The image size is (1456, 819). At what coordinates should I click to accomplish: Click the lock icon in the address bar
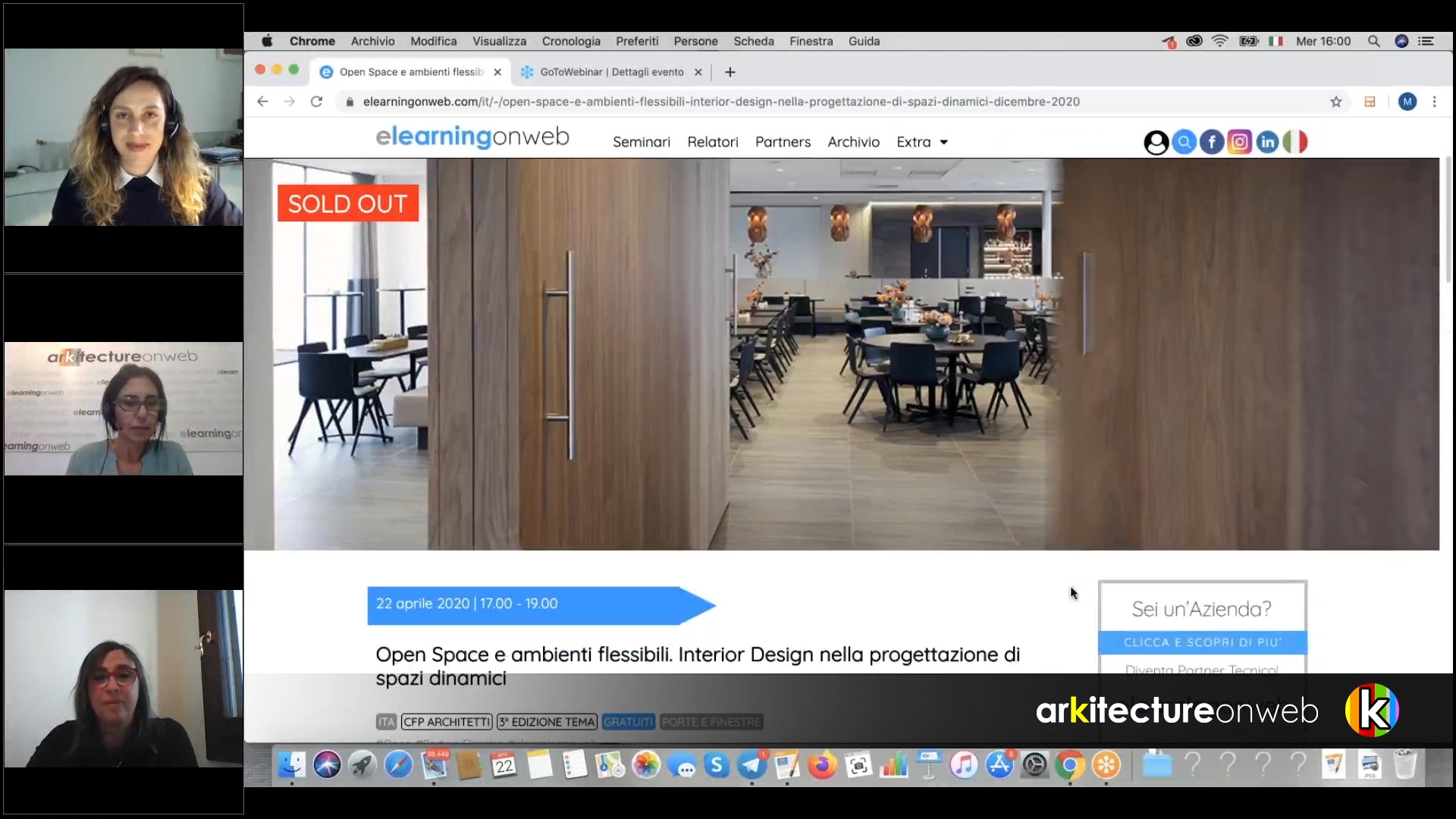pos(350,102)
